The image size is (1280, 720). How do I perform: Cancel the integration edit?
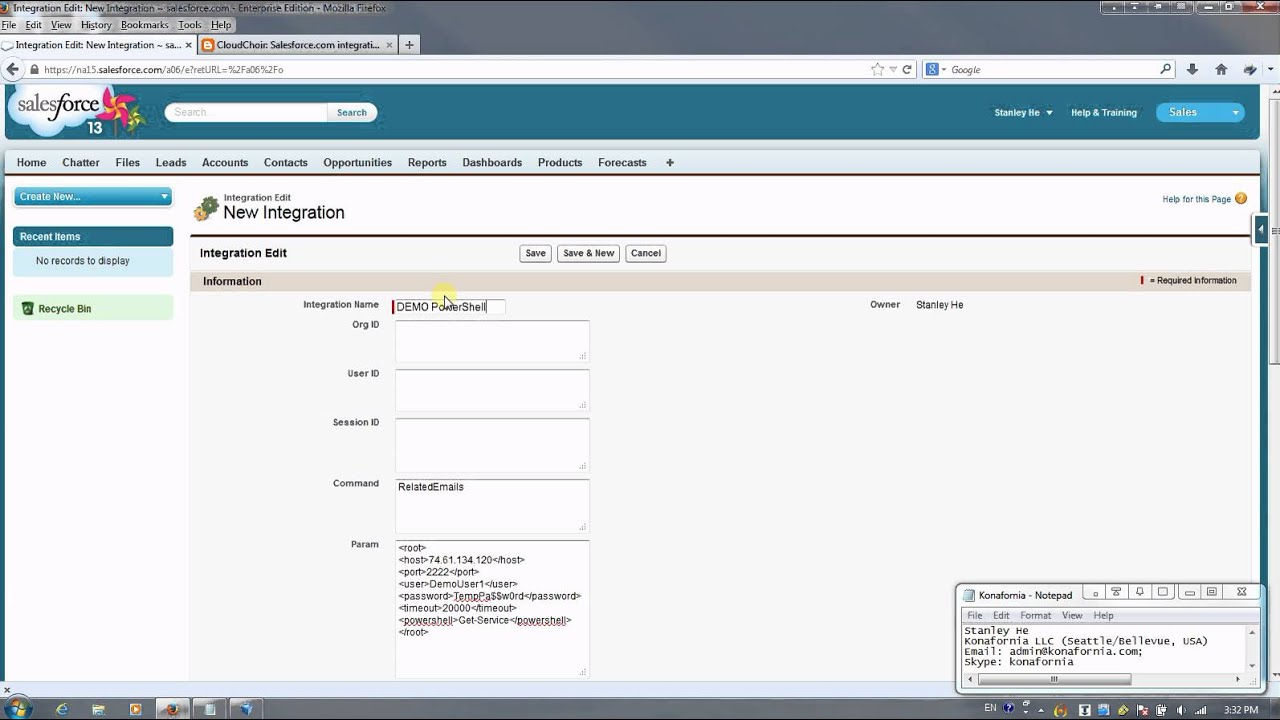pyautogui.click(x=646, y=253)
